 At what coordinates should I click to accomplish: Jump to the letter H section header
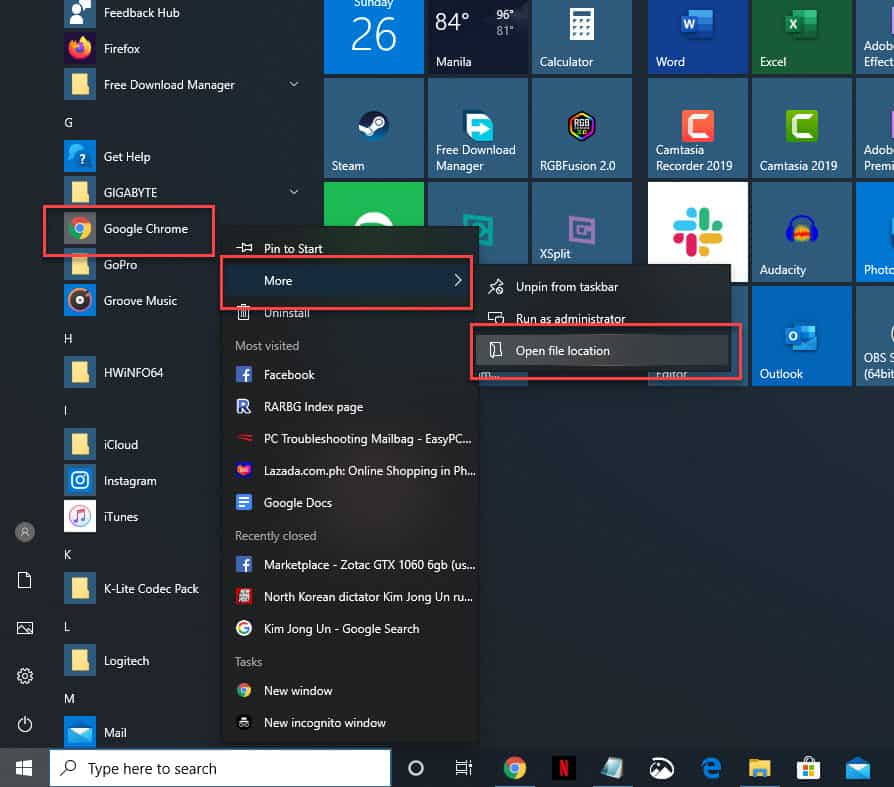[x=68, y=339]
